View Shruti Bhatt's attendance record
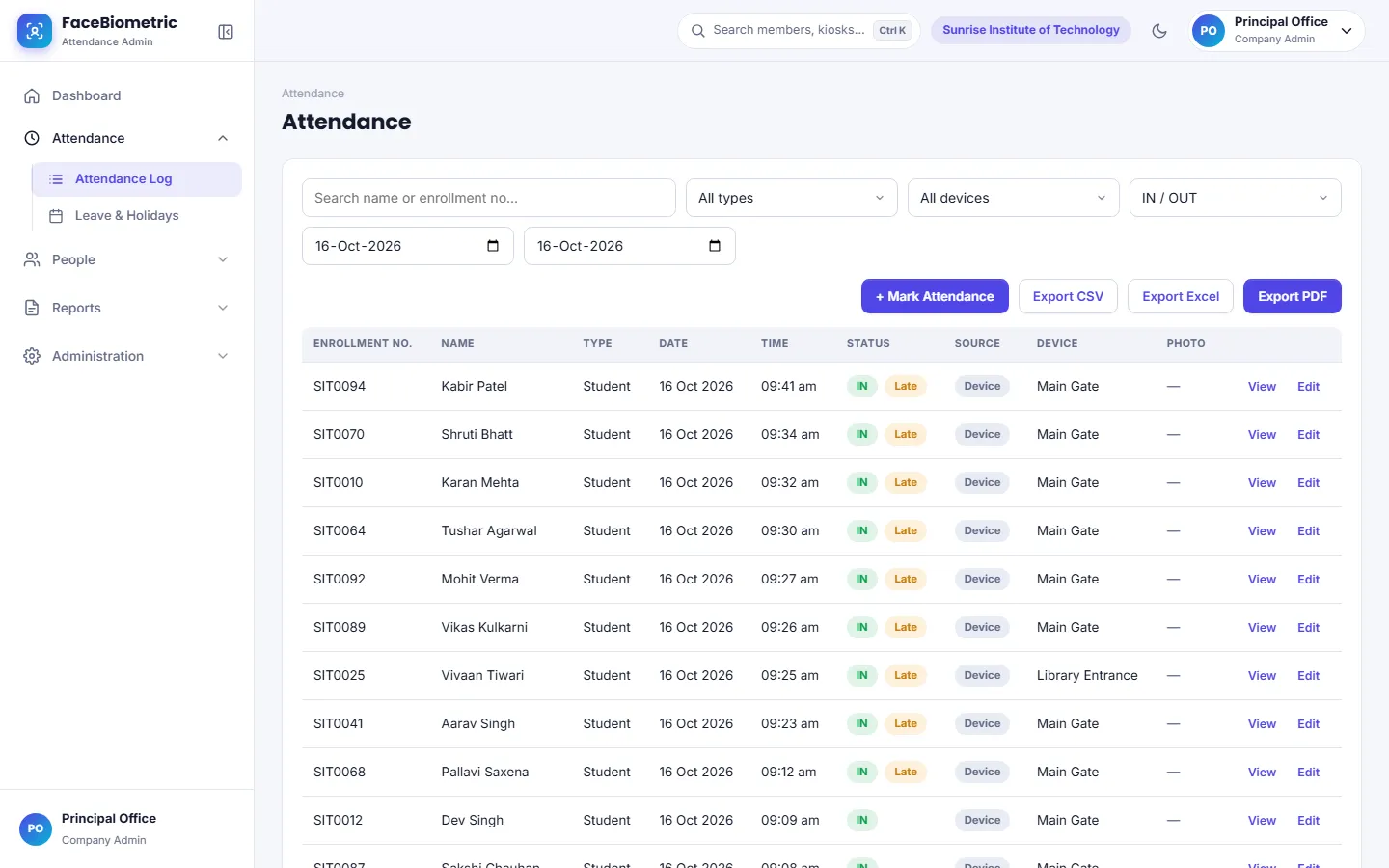The height and width of the screenshot is (868, 1389). (x=1262, y=434)
